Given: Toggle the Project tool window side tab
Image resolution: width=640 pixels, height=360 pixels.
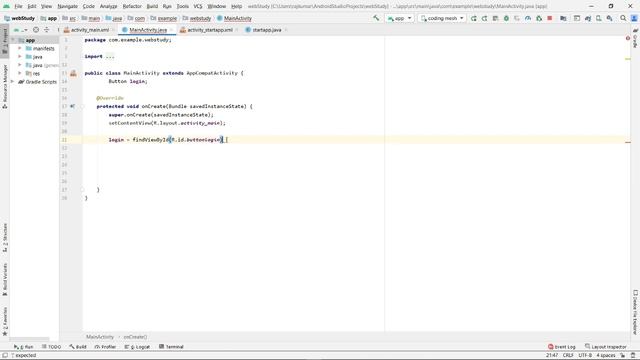Looking at the screenshot, I should point(5,41).
